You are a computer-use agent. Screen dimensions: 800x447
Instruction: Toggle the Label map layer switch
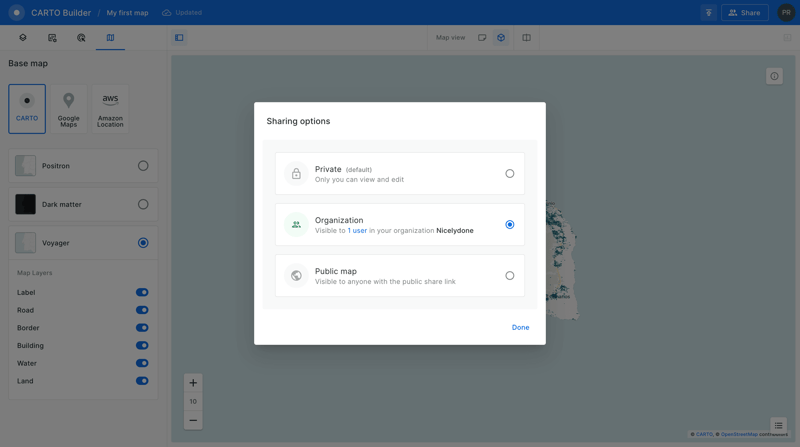(x=142, y=292)
